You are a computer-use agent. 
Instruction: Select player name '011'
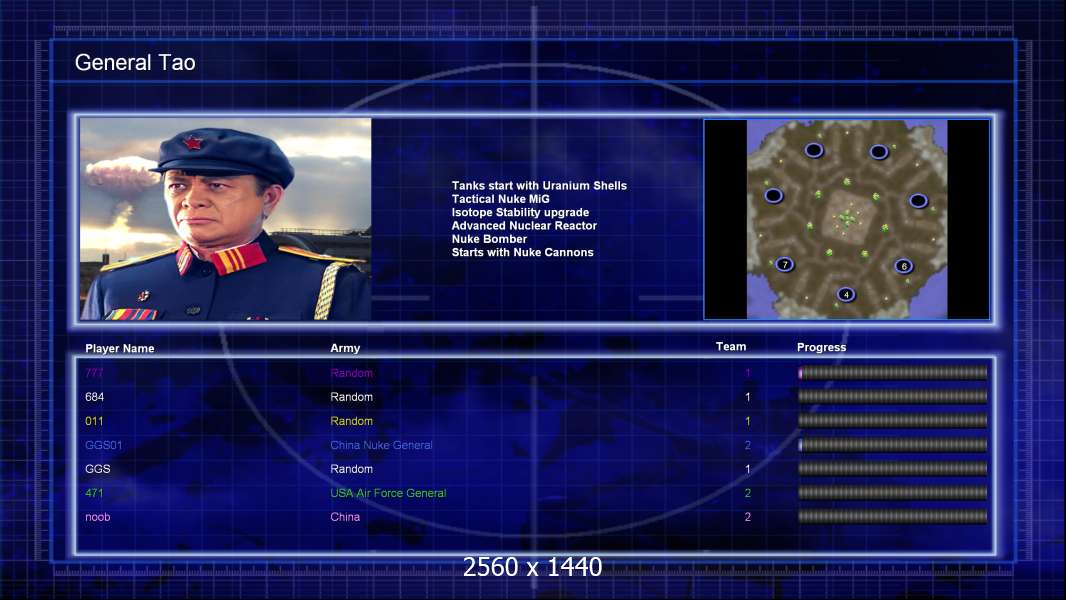pos(94,421)
